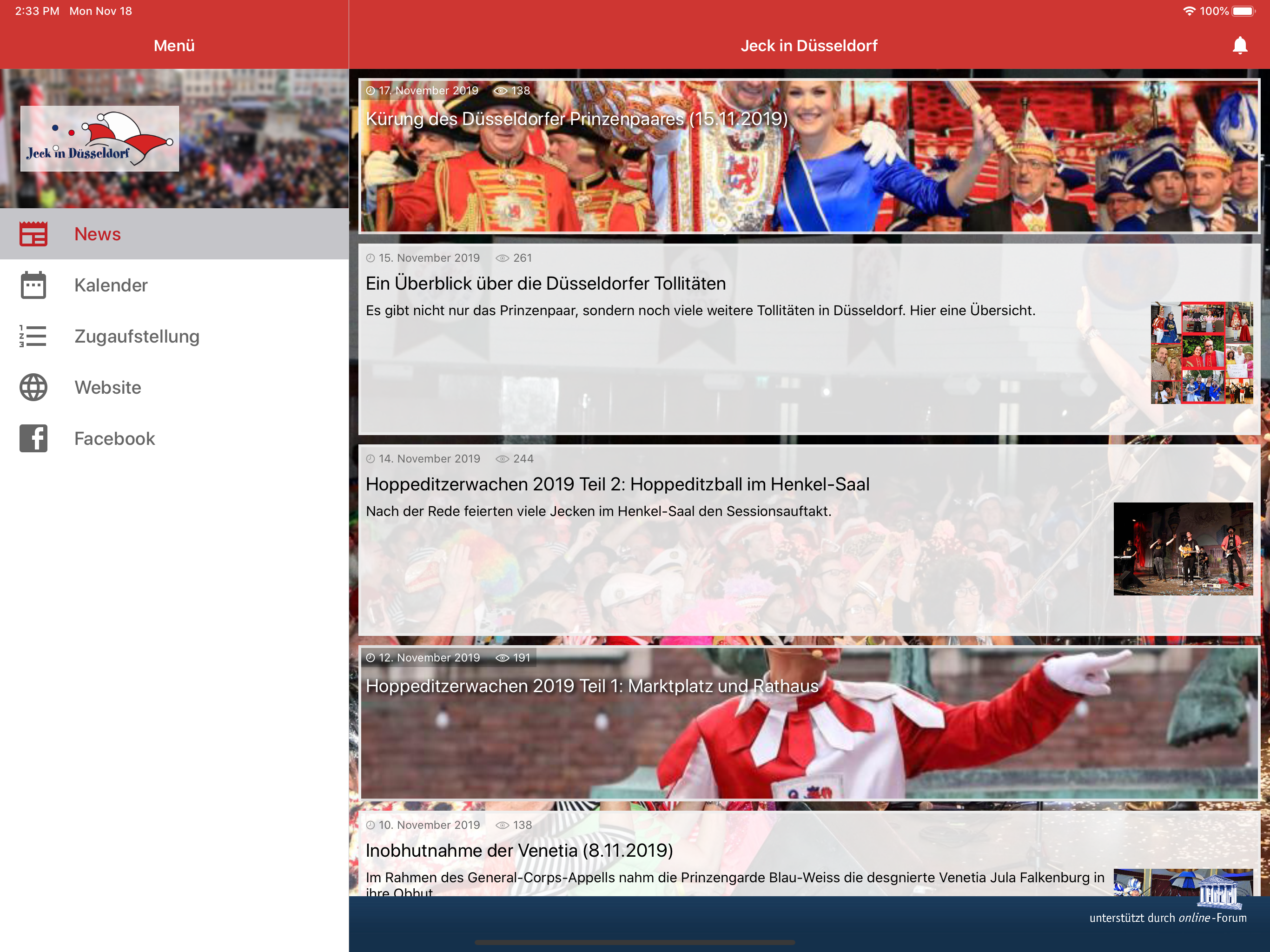Image resolution: width=1270 pixels, height=952 pixels.
Task: Open article Inobhutnahme der Venetia
Action: click(809, 854)
